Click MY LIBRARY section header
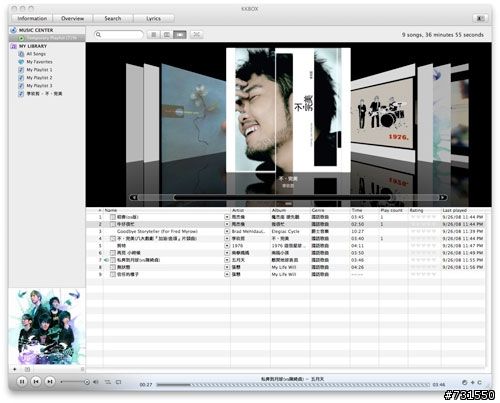This screenshot has height=403, width=500. [x=33, y=46]
